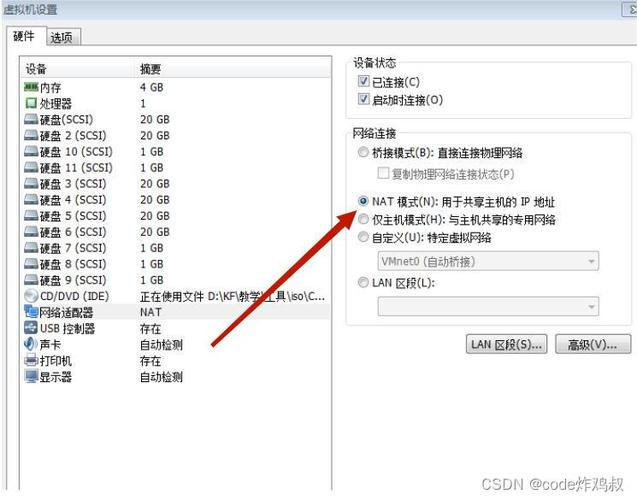Click the NAT summary for network adapter
Image resolution: width=637 pixels, height=500 pixels.
pos(151,312)
